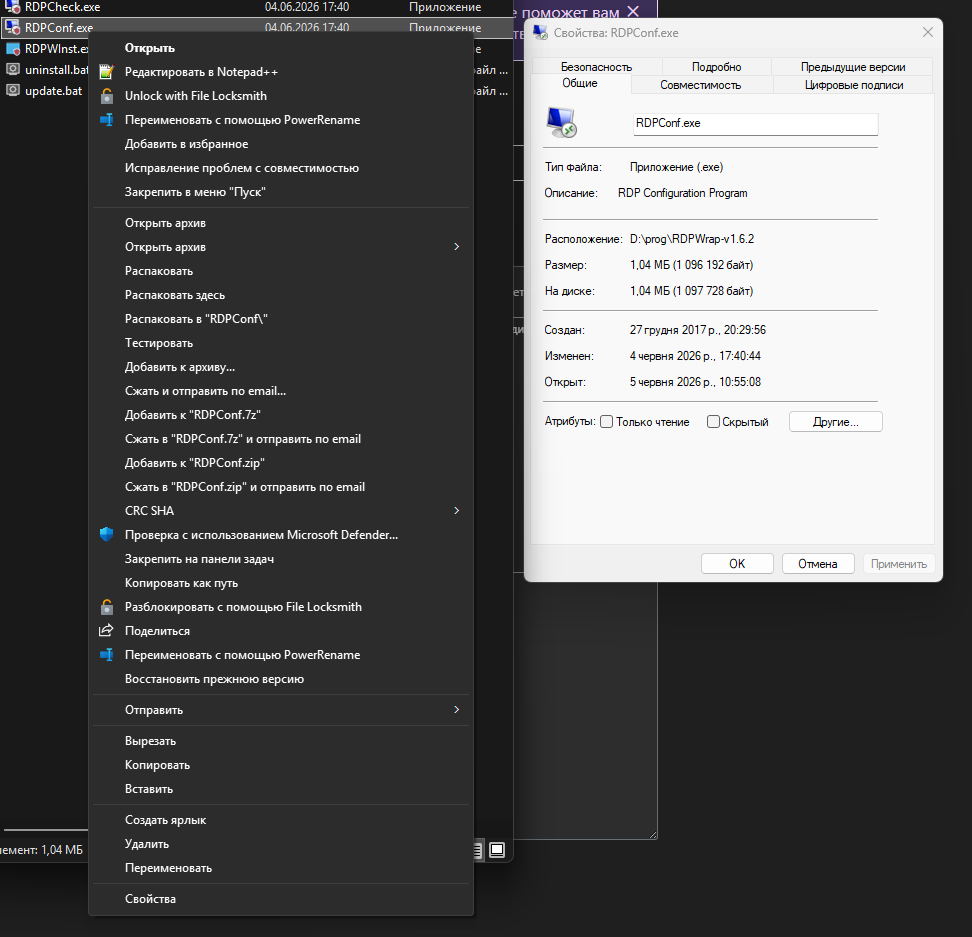Screen dimensions: 972x937
Task: Click the RDPCheck.exe file icon
Action: [x=12, y=7]
